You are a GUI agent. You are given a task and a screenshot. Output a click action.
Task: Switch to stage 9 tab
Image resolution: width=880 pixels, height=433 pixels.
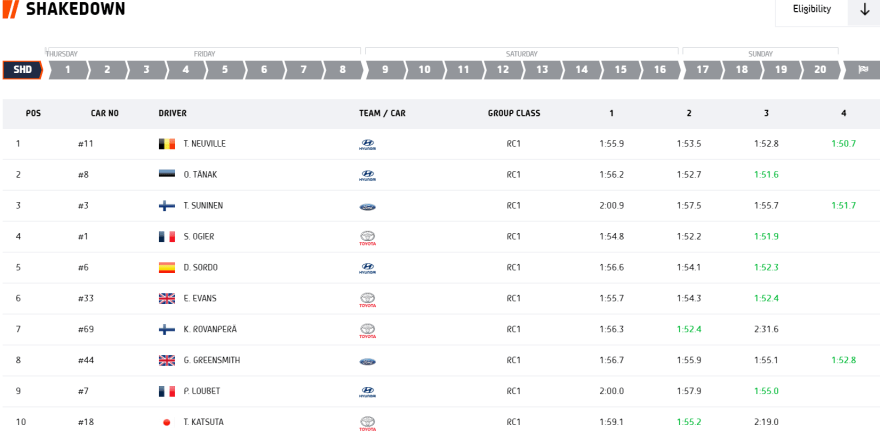point(385,70)
